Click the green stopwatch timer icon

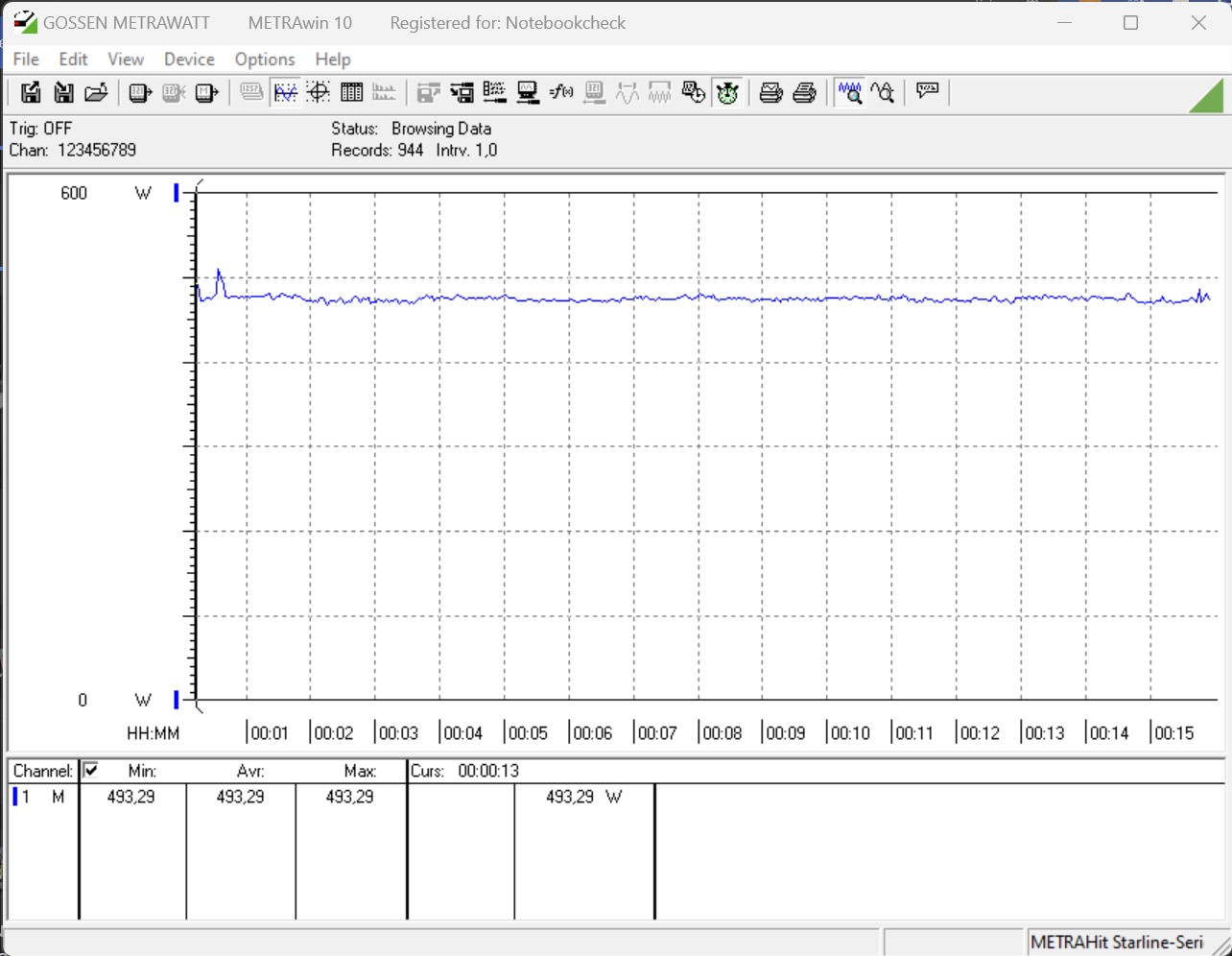(727, 93)
